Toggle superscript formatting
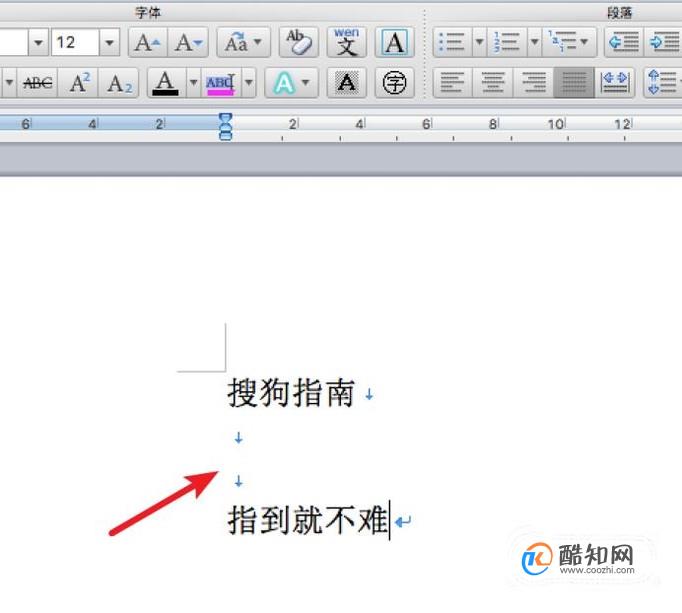Screen dimensions: 682x613 click(80, 82)
